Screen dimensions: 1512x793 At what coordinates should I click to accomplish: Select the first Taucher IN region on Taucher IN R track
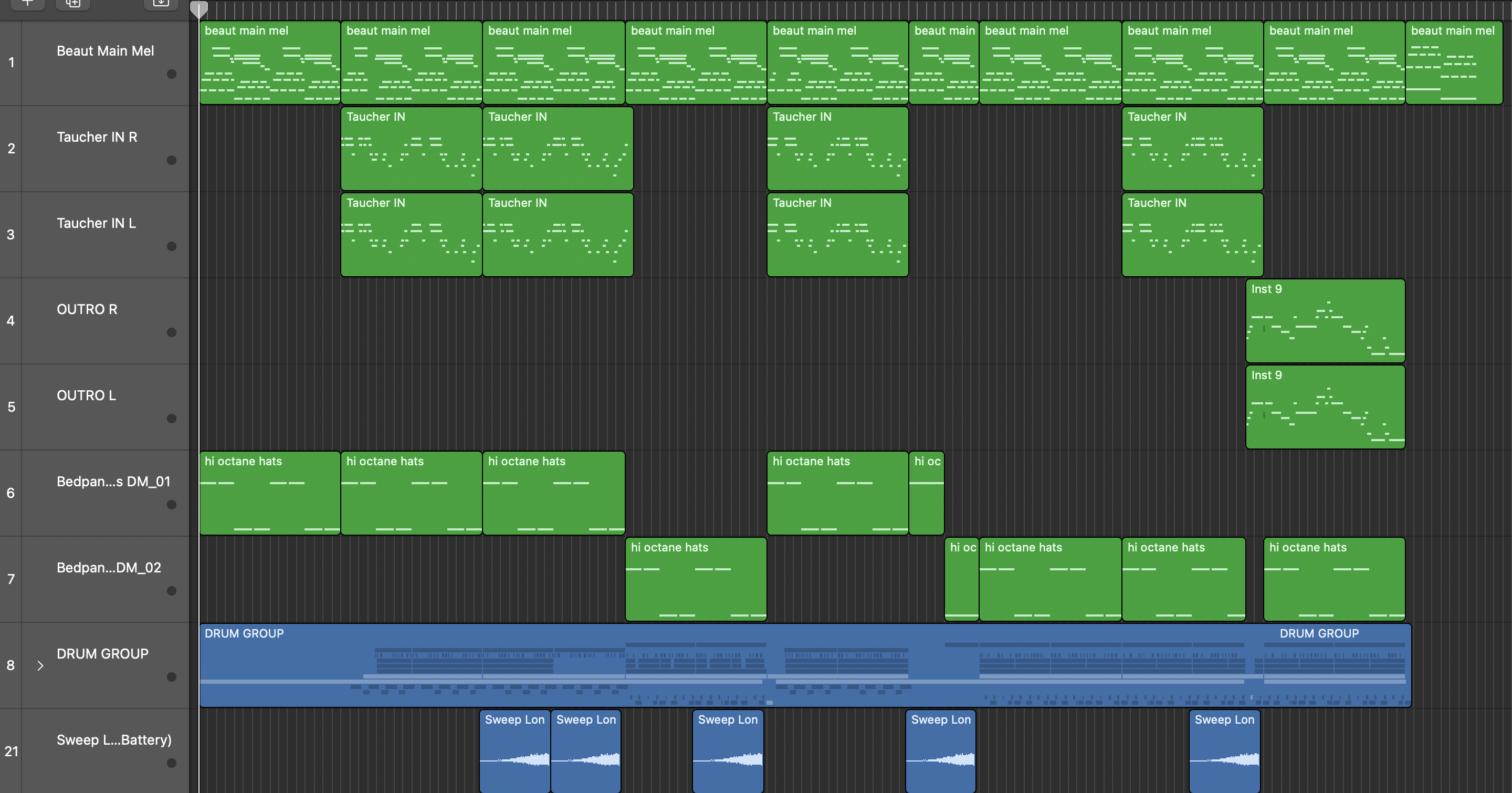[412, 149]
